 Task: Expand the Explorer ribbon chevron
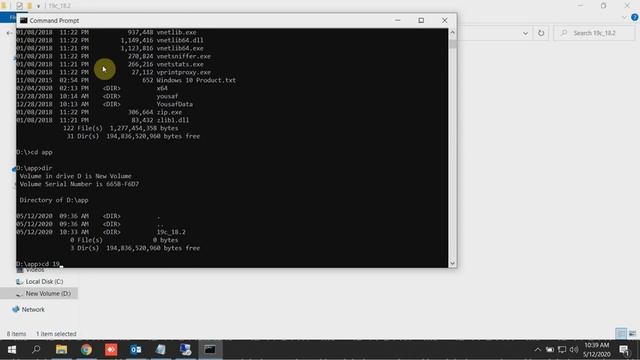coord(624,18)
